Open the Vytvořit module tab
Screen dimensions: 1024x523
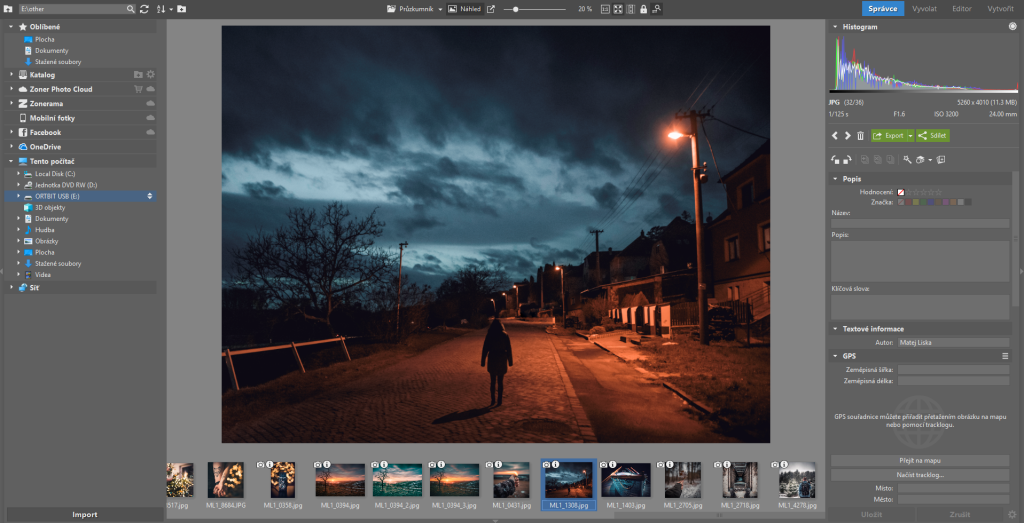pos(1000,9)
